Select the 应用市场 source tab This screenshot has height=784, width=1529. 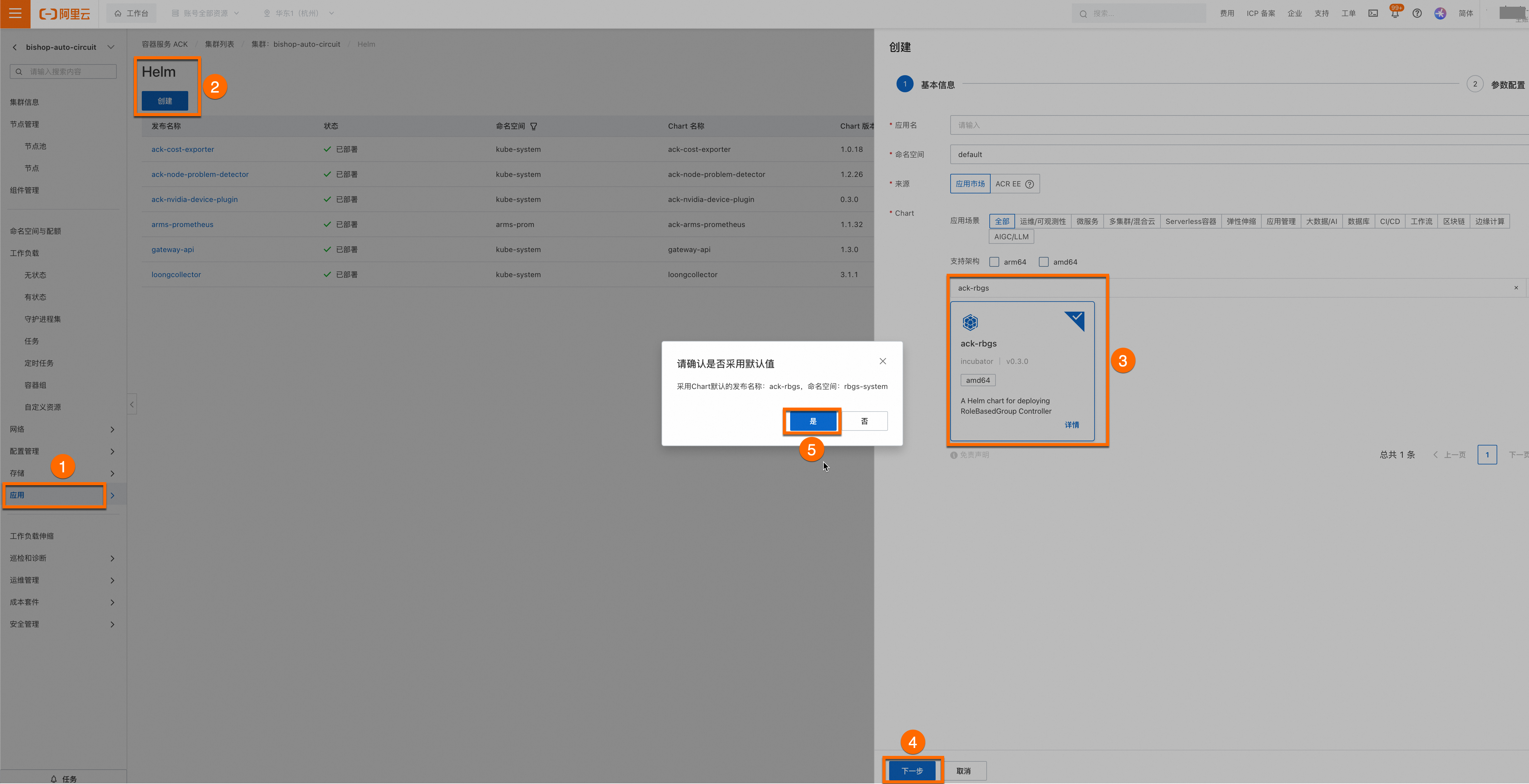pyautogui.click(x=970, y=184)
